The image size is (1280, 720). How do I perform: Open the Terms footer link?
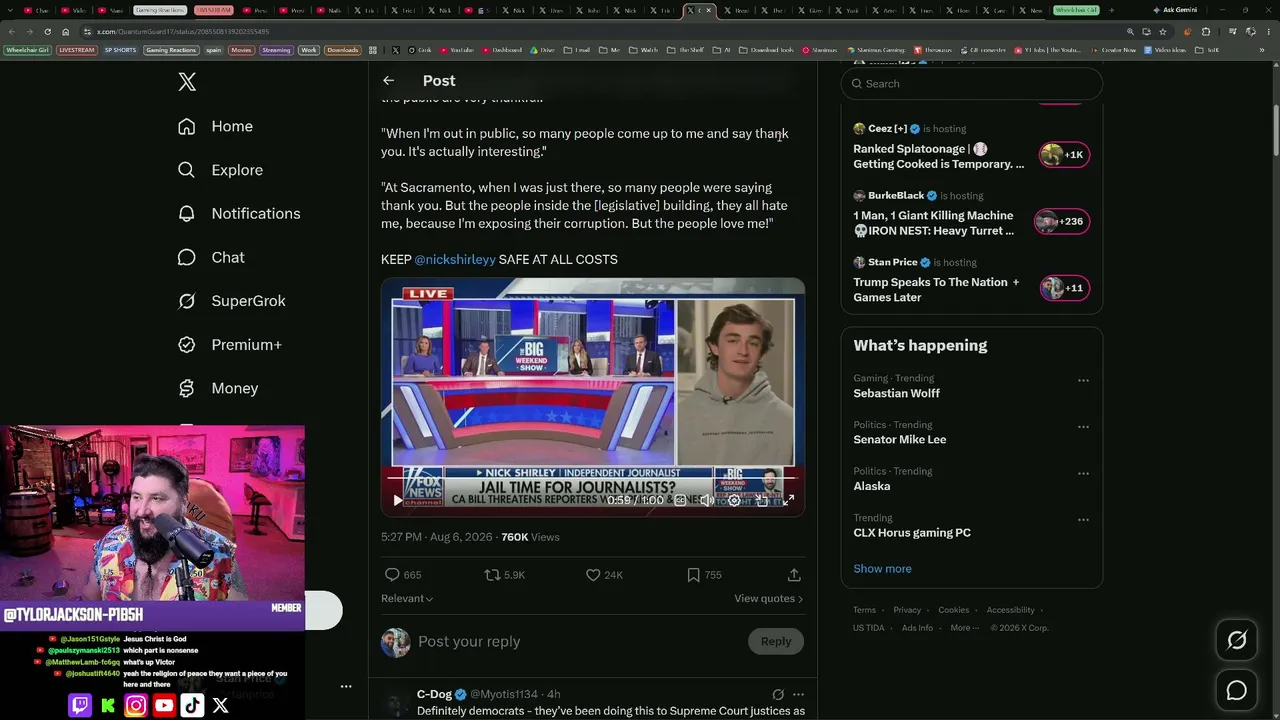tap(864, 610)
